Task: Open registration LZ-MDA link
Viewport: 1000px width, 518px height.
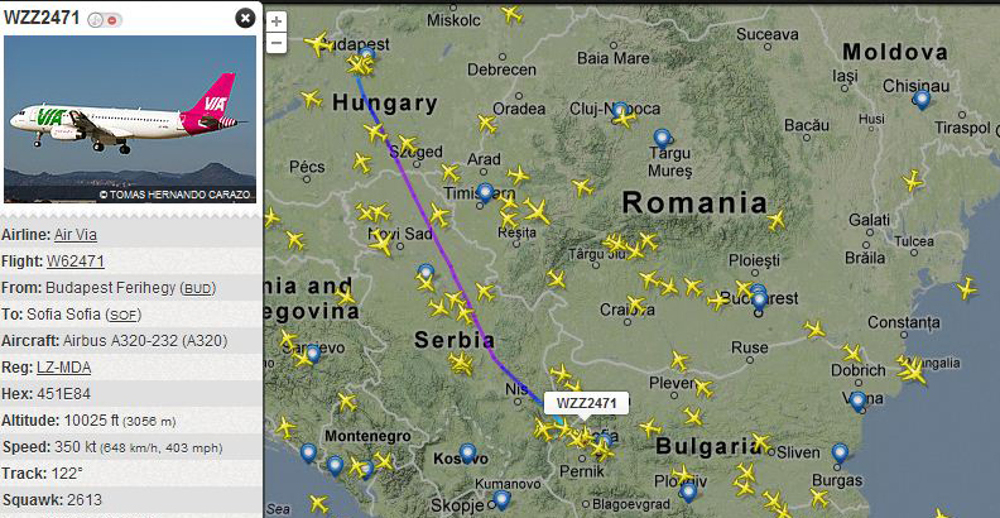Action: click(x=64, y=368)
